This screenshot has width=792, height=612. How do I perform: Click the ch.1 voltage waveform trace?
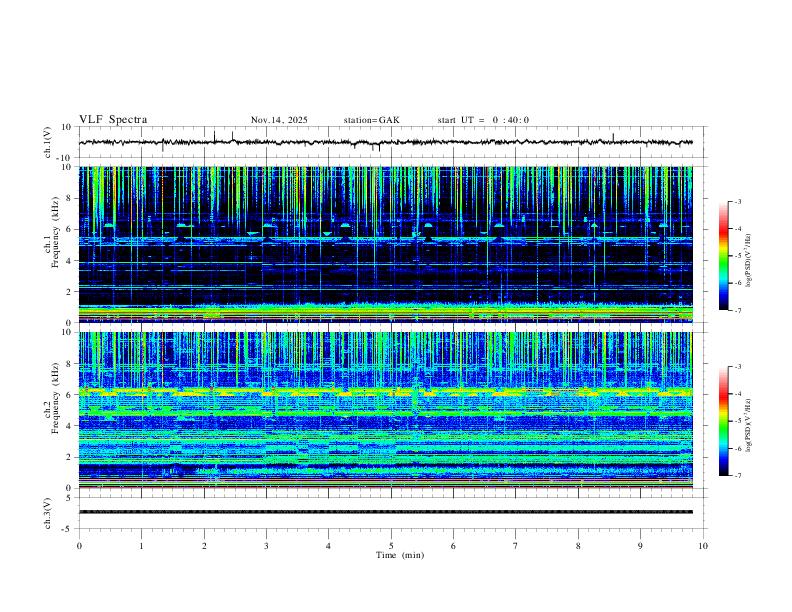[x=385, y=142]
